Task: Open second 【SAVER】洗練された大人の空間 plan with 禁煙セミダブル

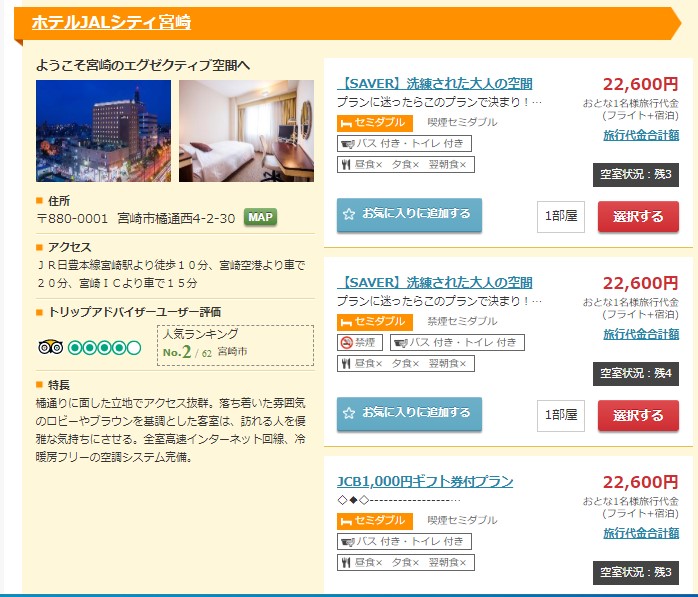Action: click(435, 282)
